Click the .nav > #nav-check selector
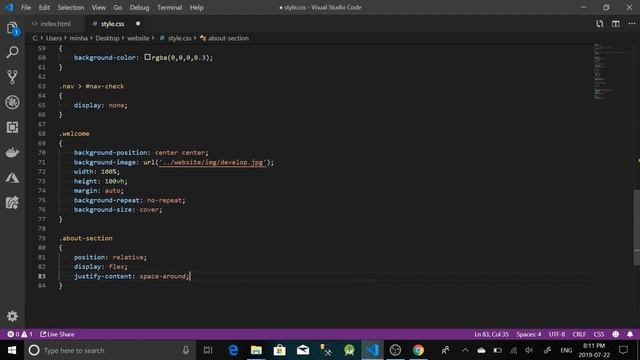The width and height of the screenshot is (640, 360). [91, 86]
